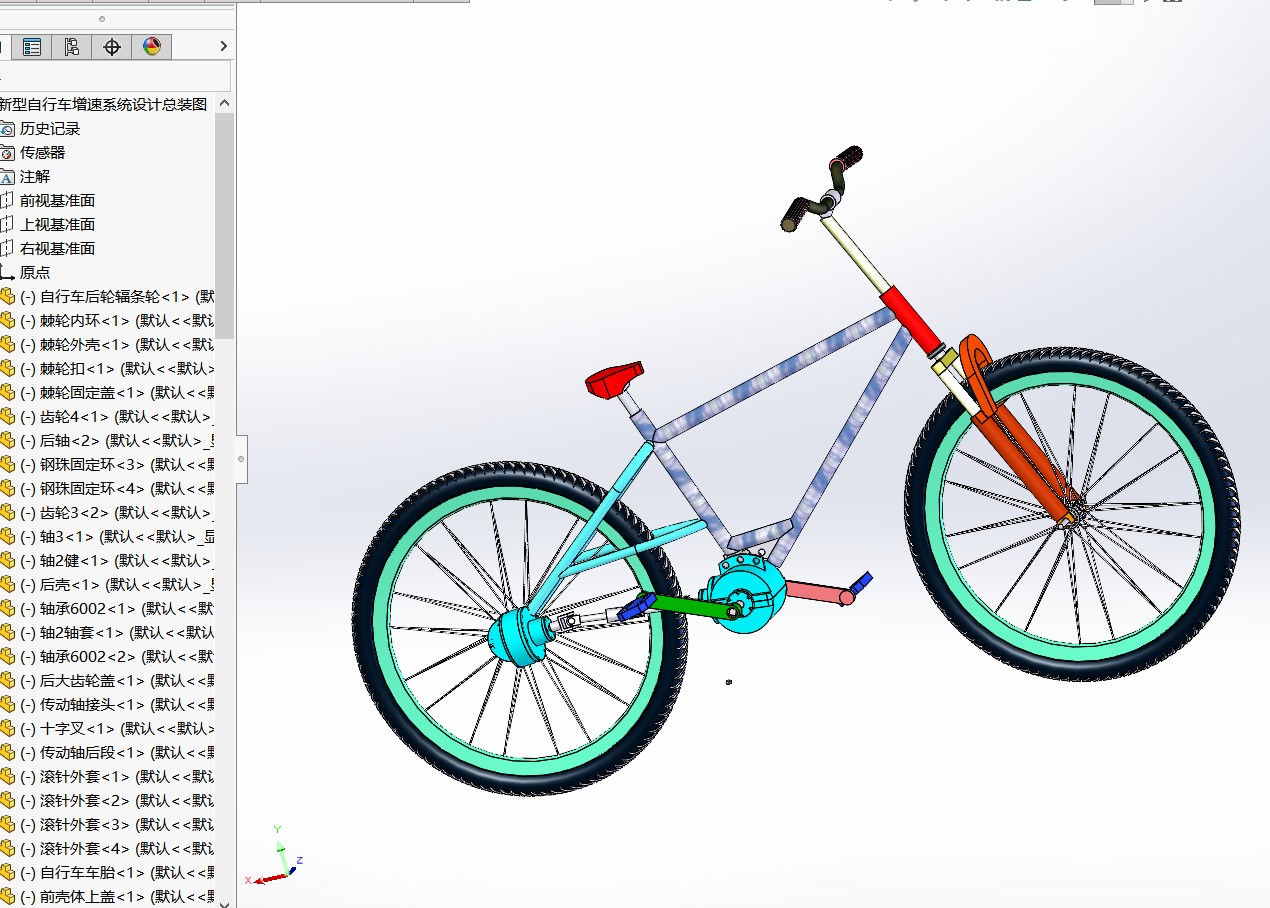
Task: Click the feature tree scrollbar thumb
Action: (224, 225)
